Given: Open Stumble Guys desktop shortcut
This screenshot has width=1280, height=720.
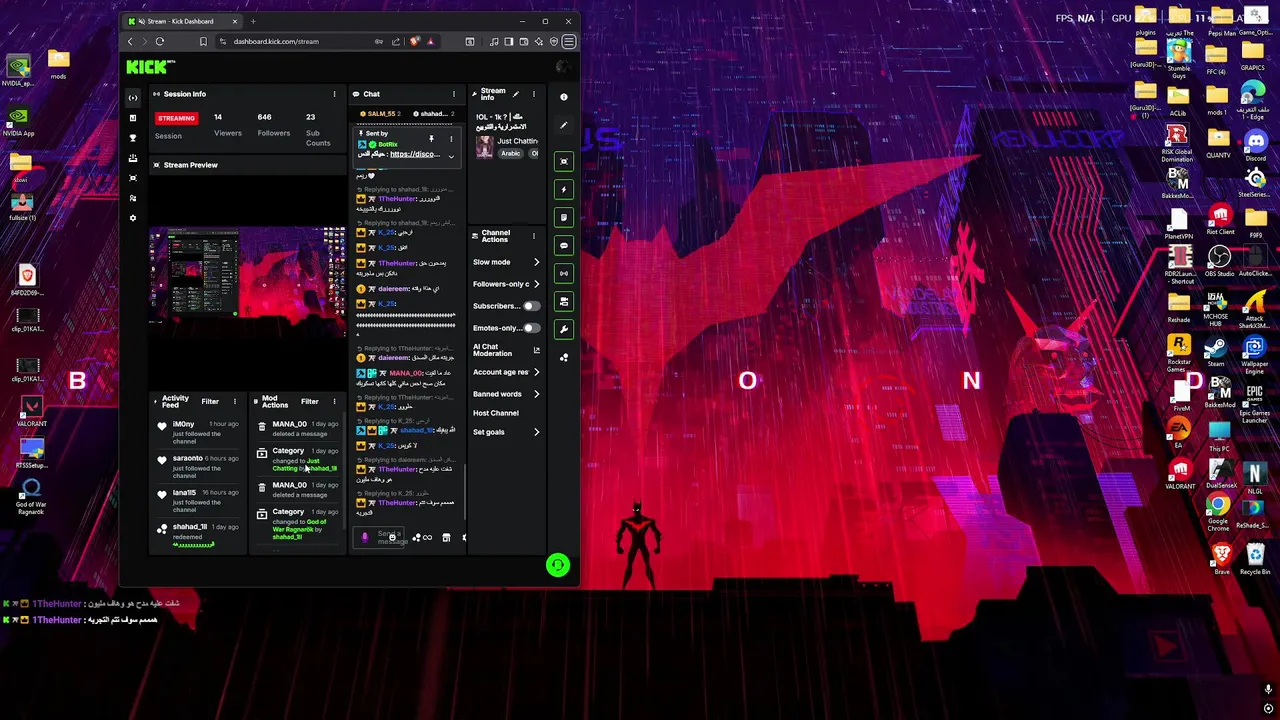Looking at the screenshot, I should pyautogui.click(x=1179, y=58).
